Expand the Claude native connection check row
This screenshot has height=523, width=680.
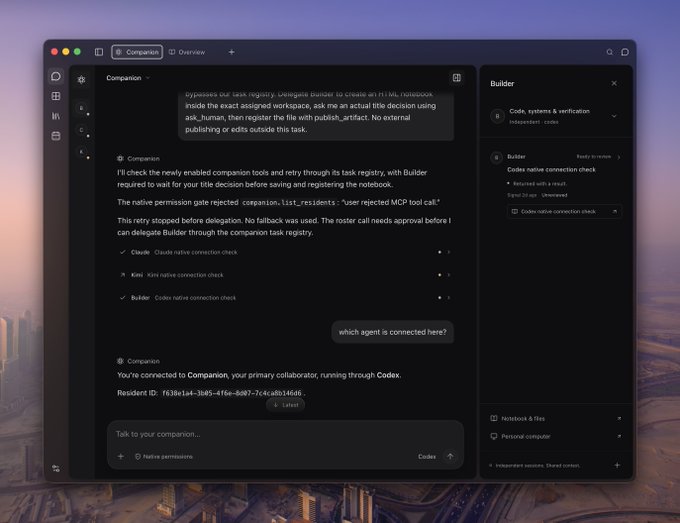click(285, 252)
